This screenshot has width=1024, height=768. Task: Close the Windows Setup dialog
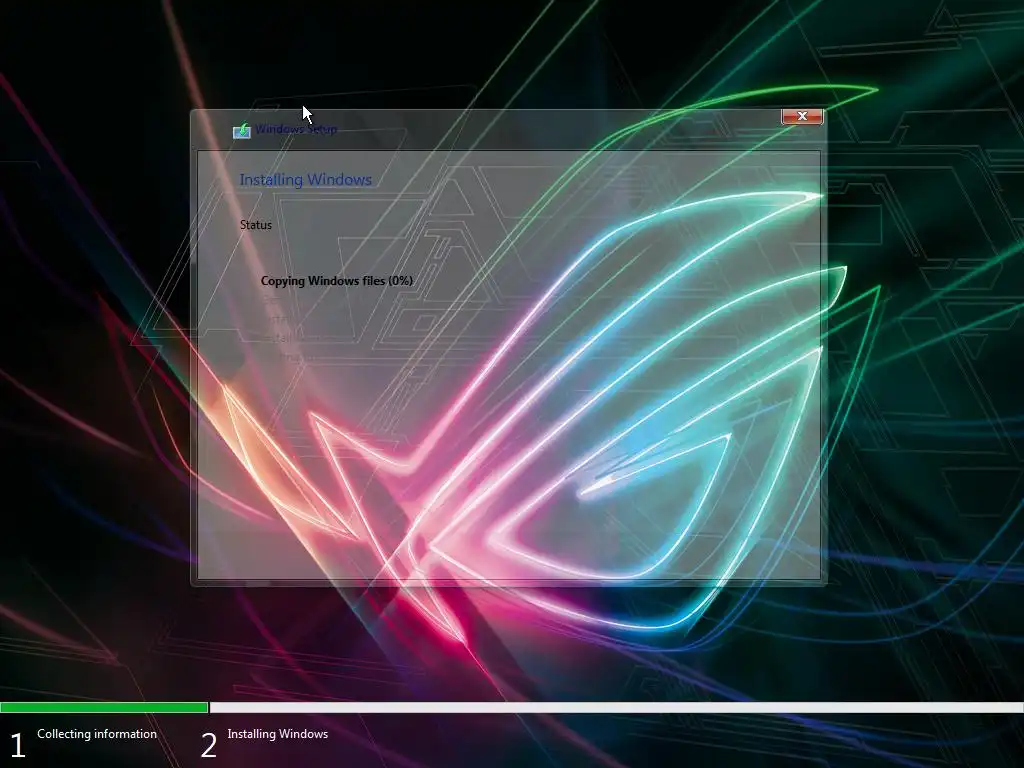(802, 116)
